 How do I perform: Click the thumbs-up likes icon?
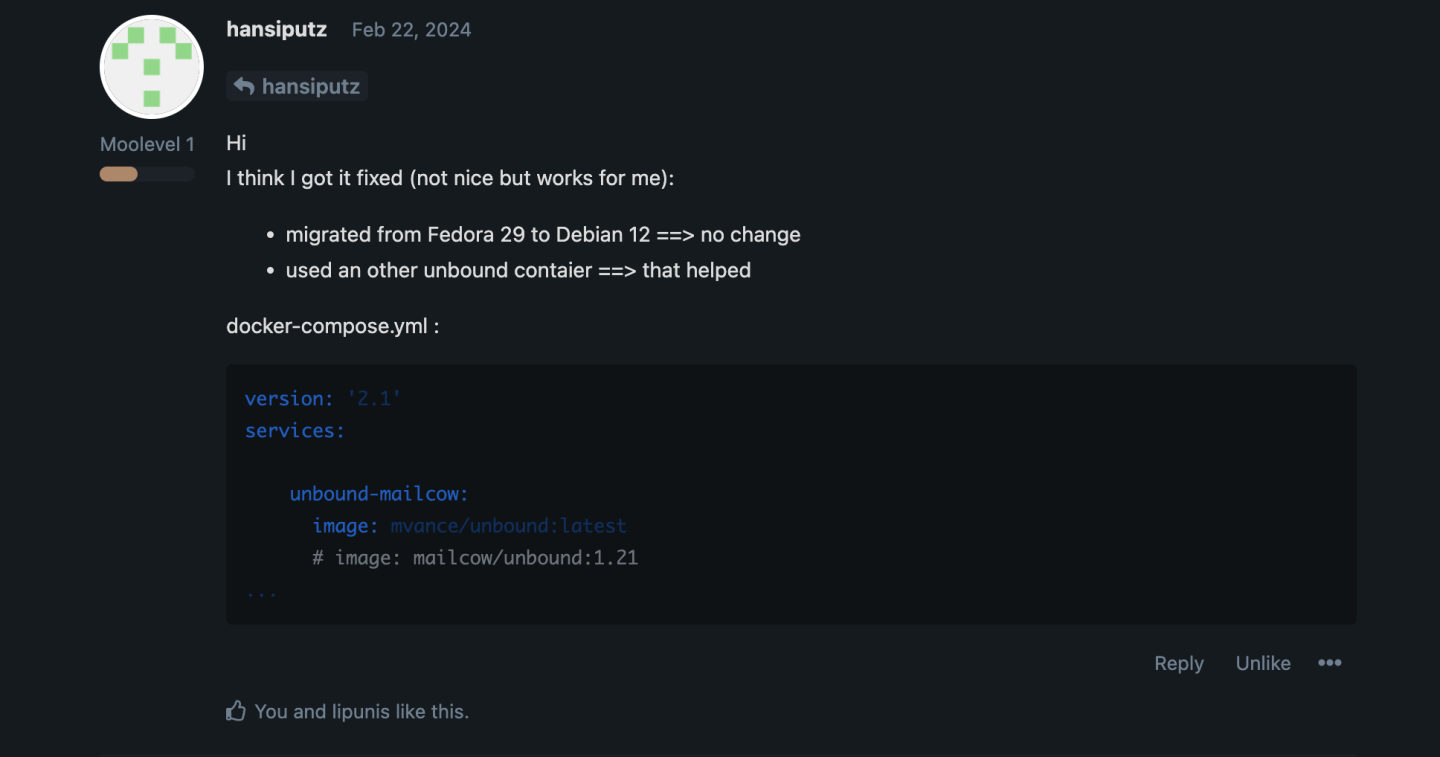point(236,712)
